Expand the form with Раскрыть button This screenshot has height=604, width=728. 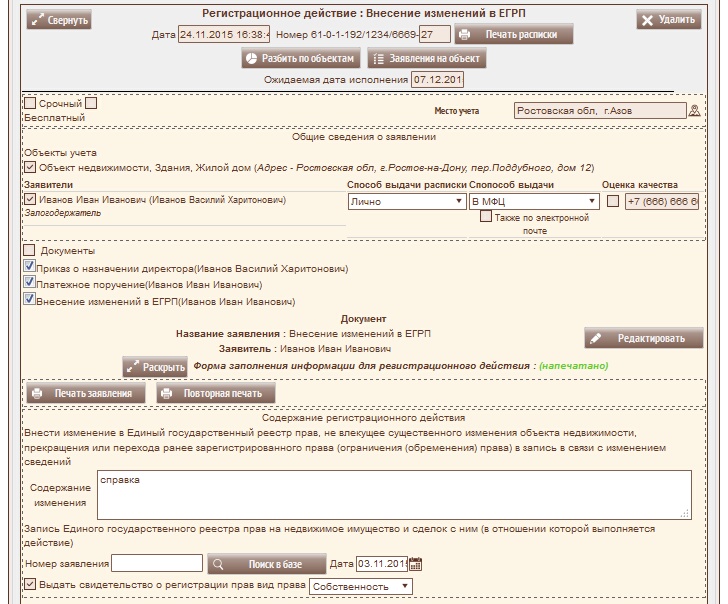pyautogui.click(x=155, y=366)
